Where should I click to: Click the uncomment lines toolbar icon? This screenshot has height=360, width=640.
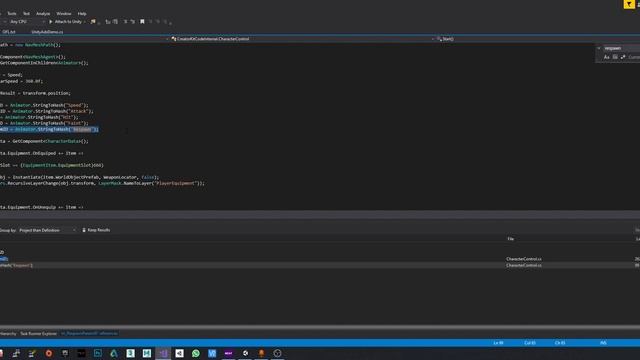point(133,22)
